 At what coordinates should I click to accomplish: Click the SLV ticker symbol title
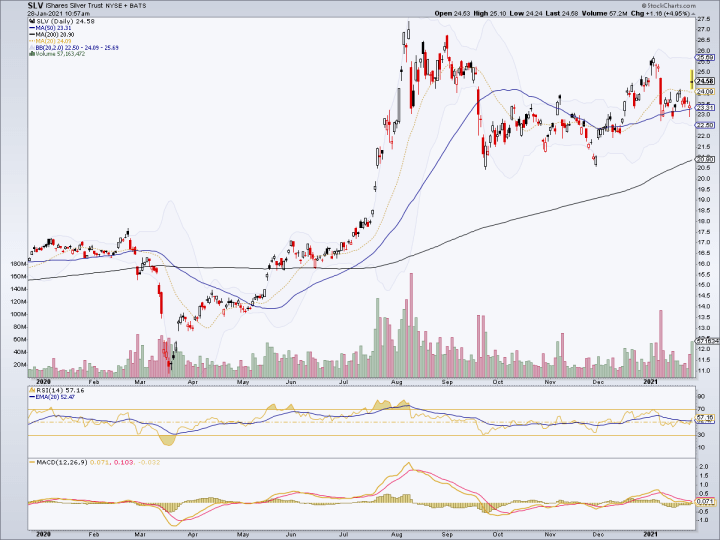click(35, 6)
